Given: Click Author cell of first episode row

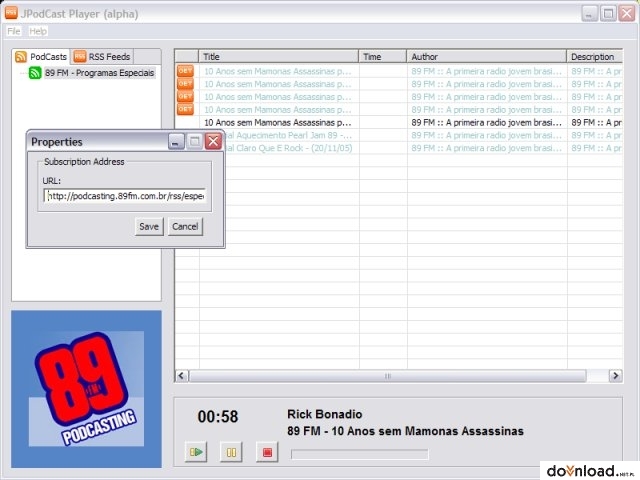Looking at the screenshot, I should coord(487,71).
